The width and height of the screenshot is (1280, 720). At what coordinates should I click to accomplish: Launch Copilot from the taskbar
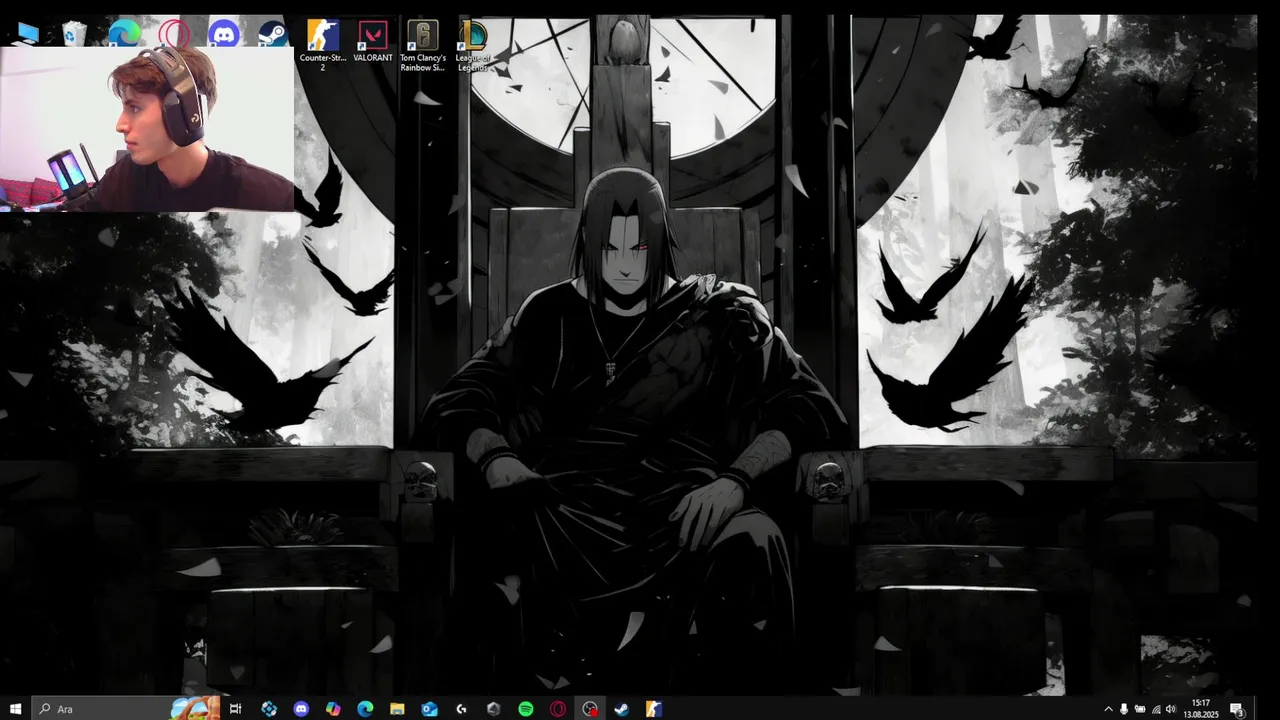click(x=333, y=709)
